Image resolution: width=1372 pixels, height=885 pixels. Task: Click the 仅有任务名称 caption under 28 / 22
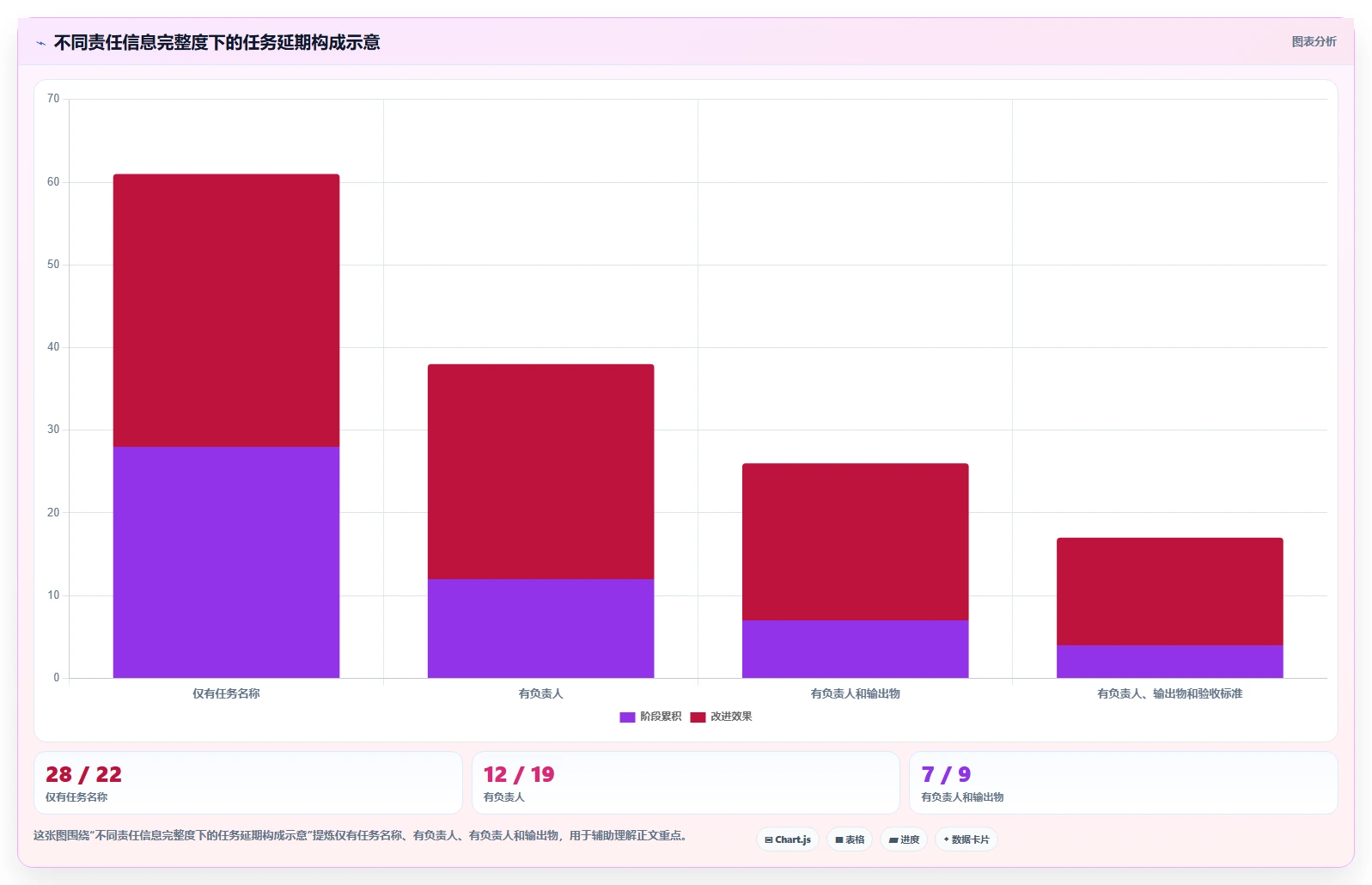click(76, 797)
